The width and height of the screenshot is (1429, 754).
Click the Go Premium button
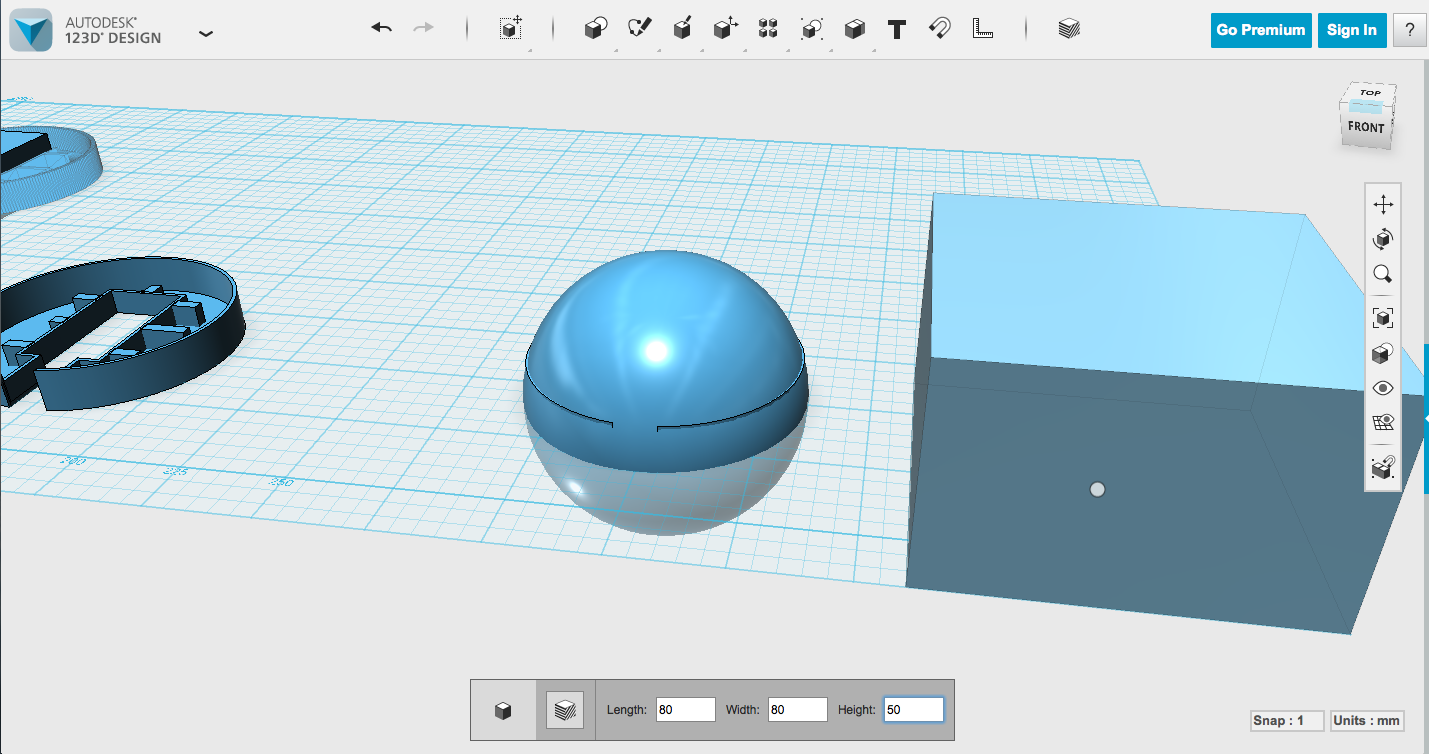click(x=1261, y=30)
